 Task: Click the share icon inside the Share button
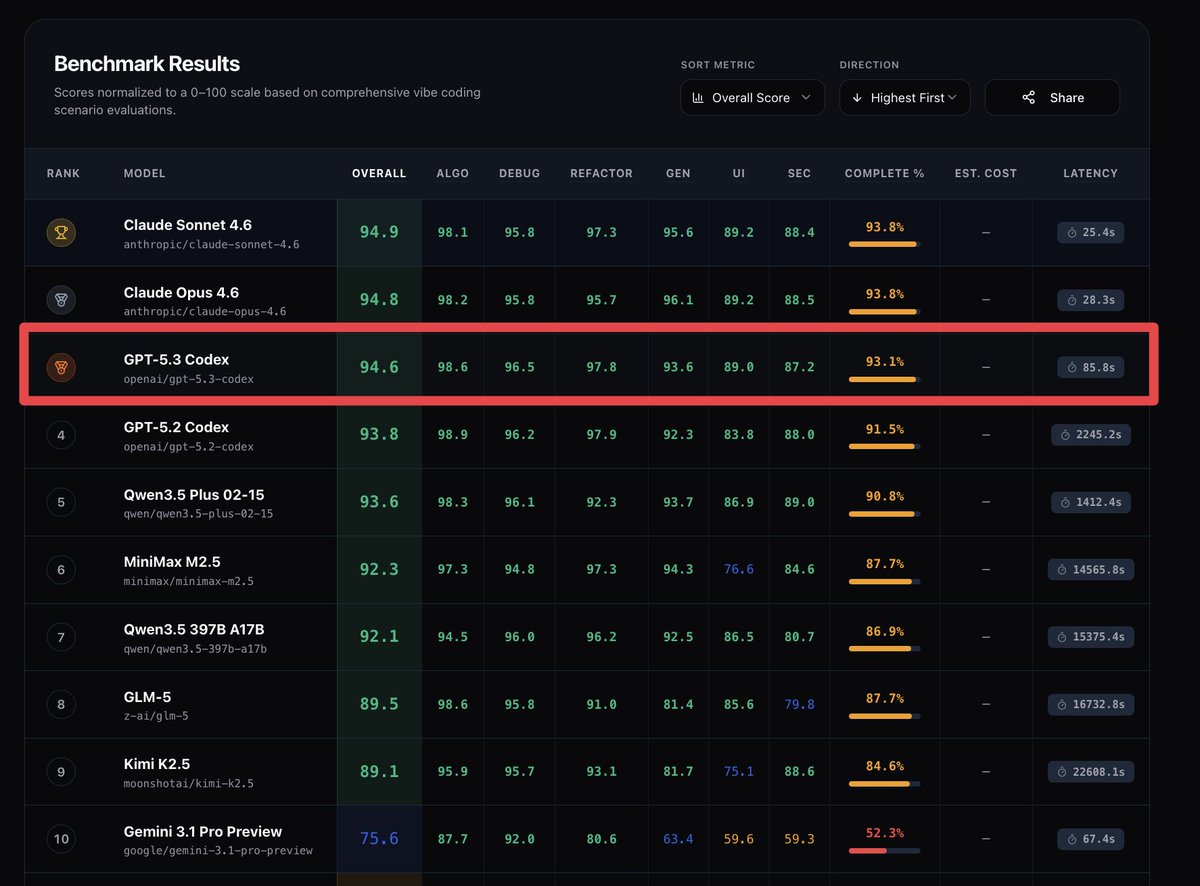[1029, 97]
